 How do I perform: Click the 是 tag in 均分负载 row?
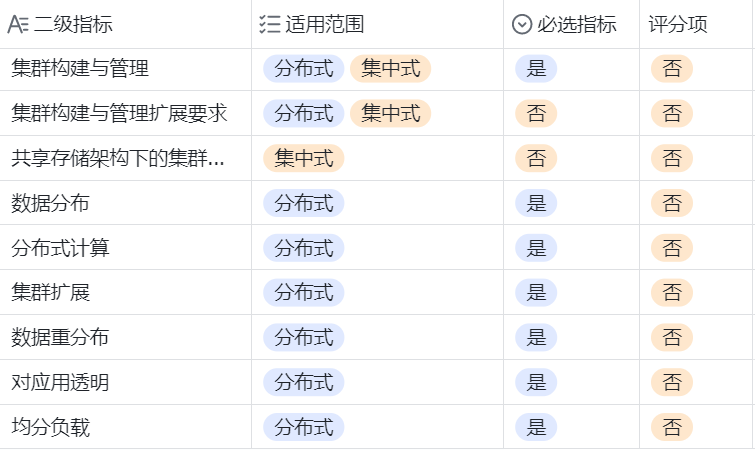(536, 428)
